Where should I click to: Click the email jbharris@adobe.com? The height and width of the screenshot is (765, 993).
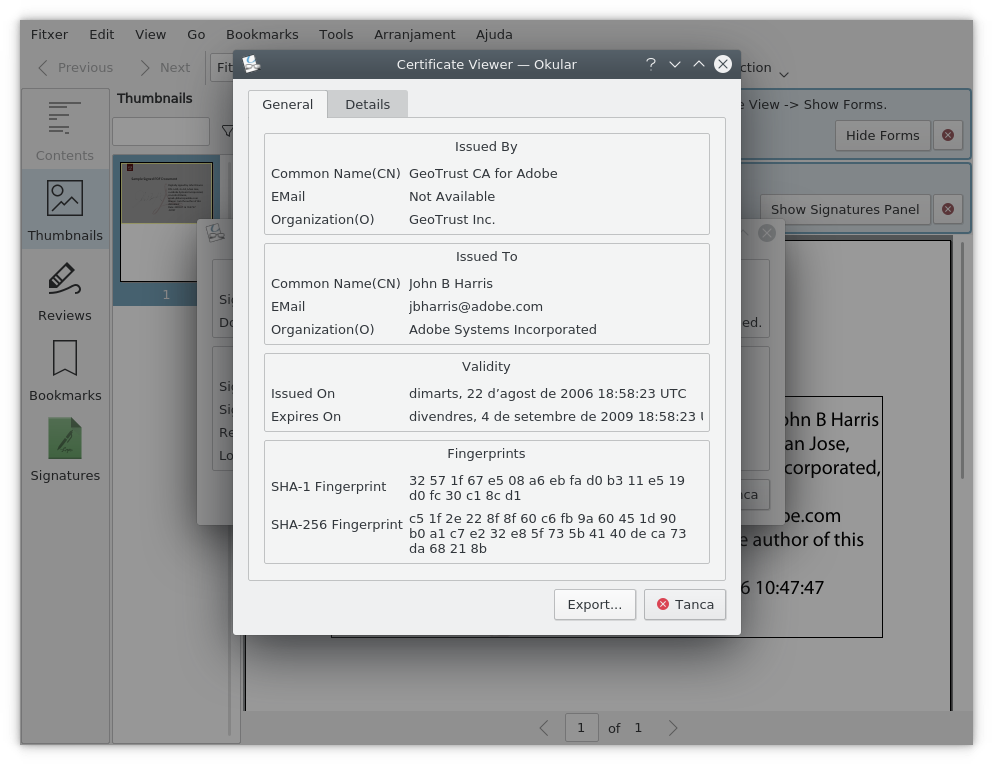[476, 307]
